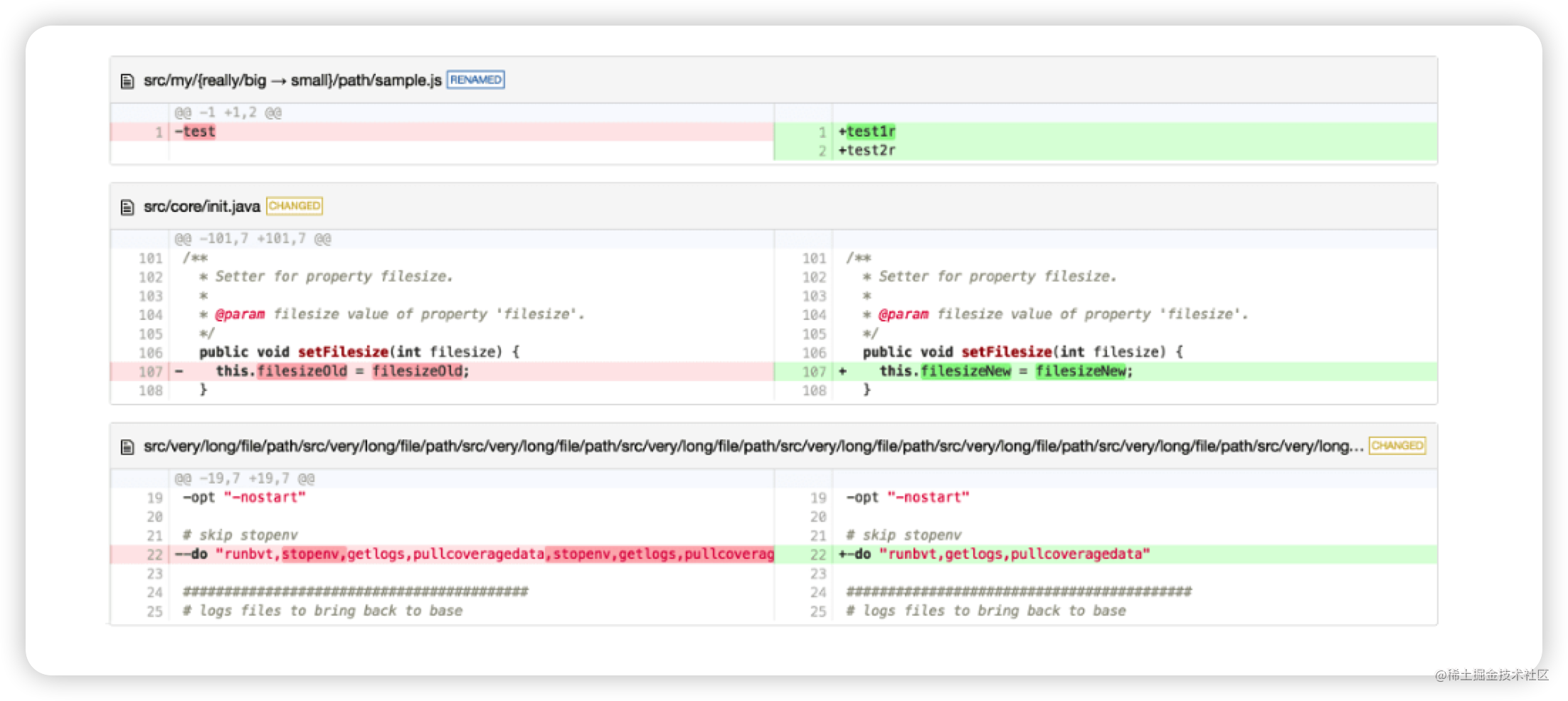This screenshot has height=701, width=1568.
Task: Toggle the CHANGED badge on init.java
Action: click(x=294, y=205)
